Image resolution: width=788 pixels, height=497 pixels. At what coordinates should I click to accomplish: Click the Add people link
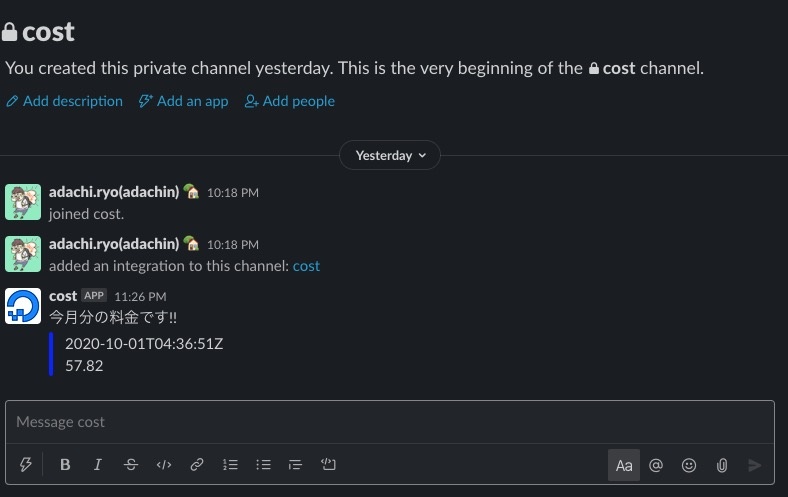point(290,101)
